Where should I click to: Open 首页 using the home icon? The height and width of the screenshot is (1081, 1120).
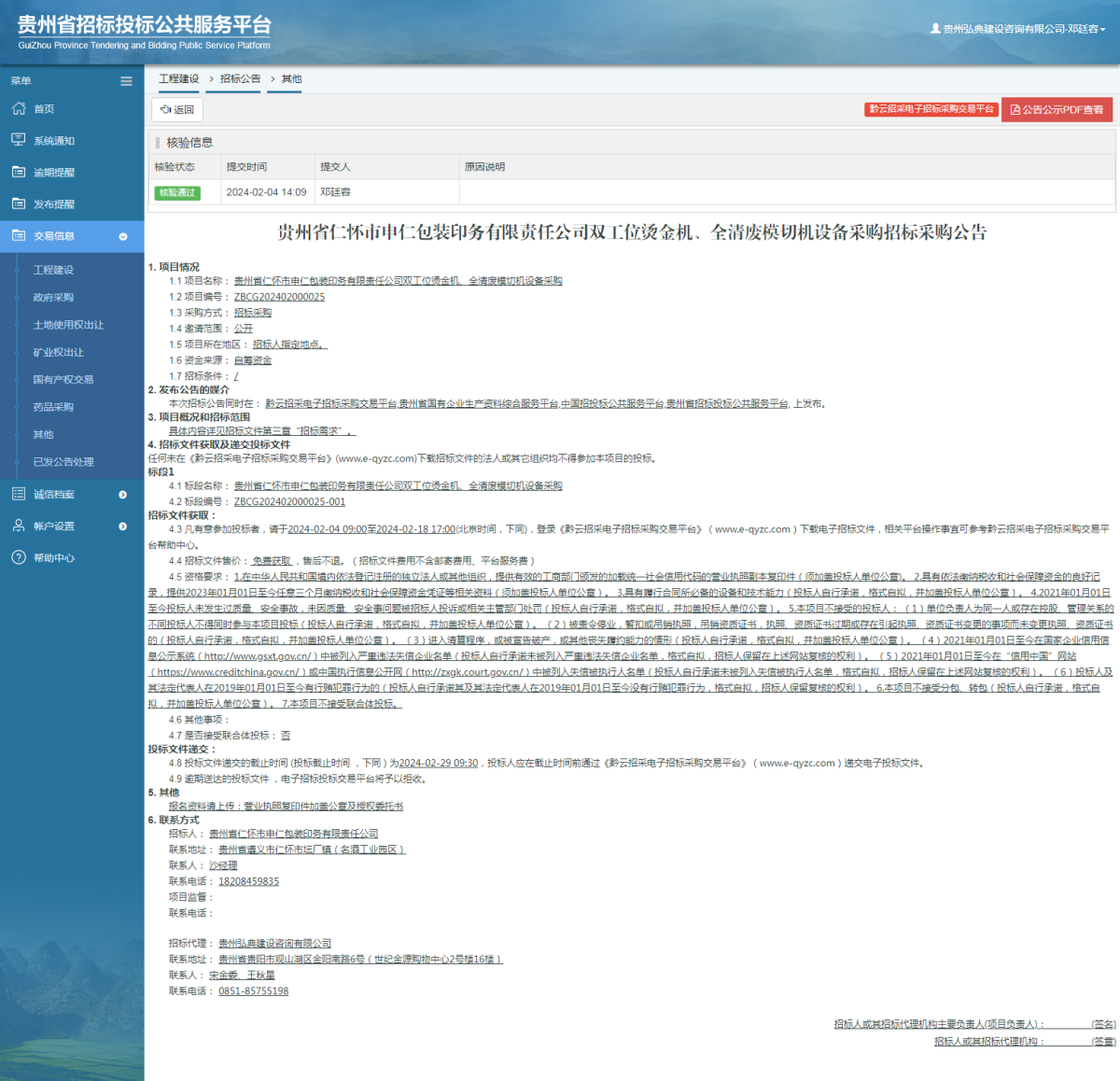[19, 108]
